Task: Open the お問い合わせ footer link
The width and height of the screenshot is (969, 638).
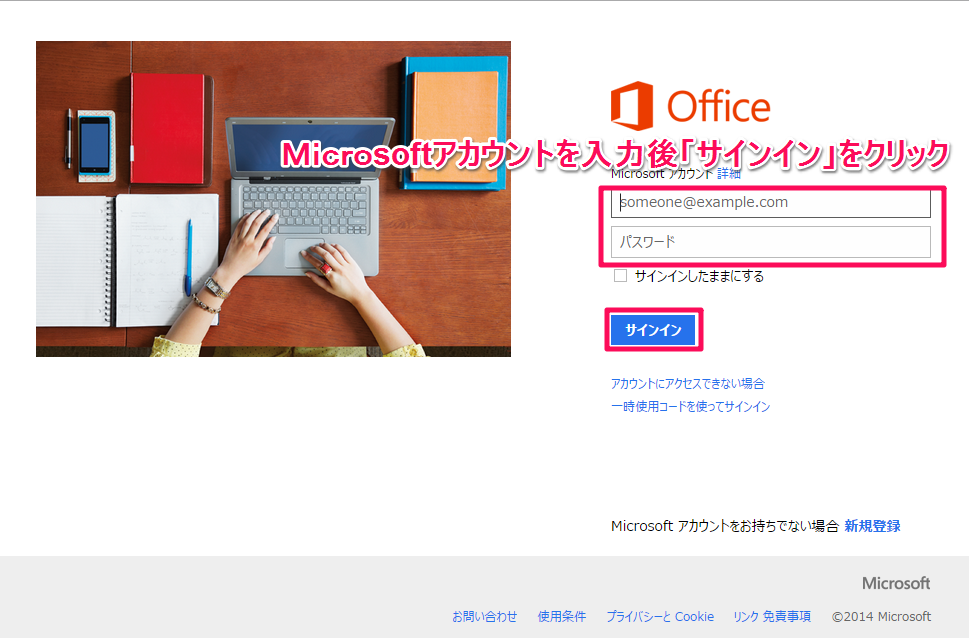Action: [484, 616]
